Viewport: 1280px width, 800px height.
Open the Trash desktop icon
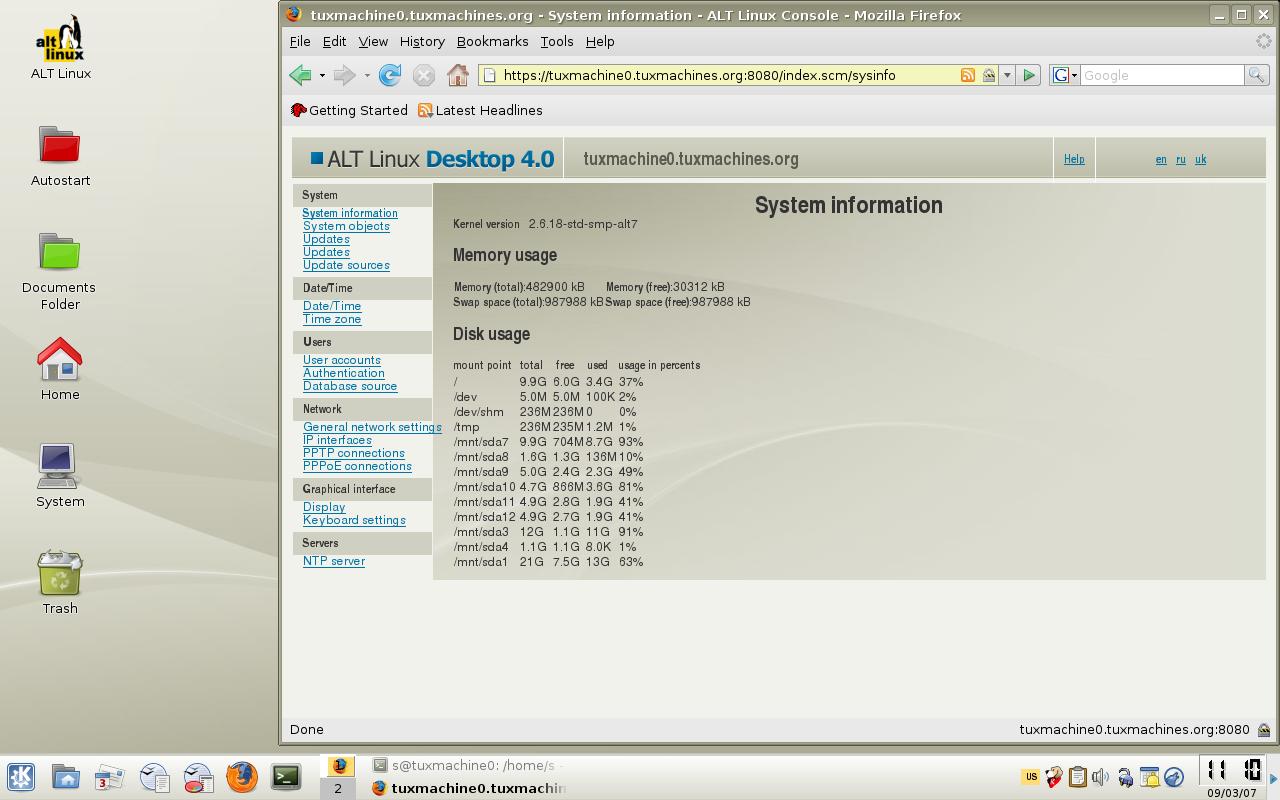pos(60,582)
